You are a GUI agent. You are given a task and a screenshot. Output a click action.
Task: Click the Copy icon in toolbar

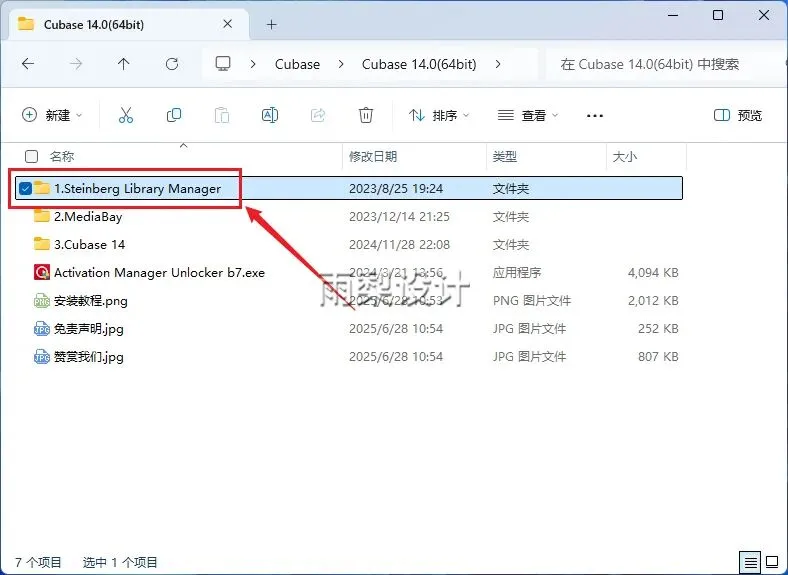(x=174, y=116)
